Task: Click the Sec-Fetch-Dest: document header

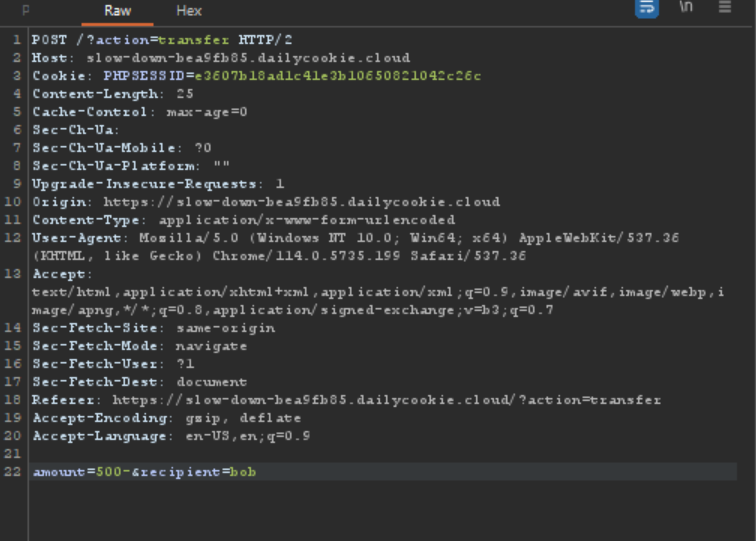Action: pyautogui.click(x=140, y=382)
